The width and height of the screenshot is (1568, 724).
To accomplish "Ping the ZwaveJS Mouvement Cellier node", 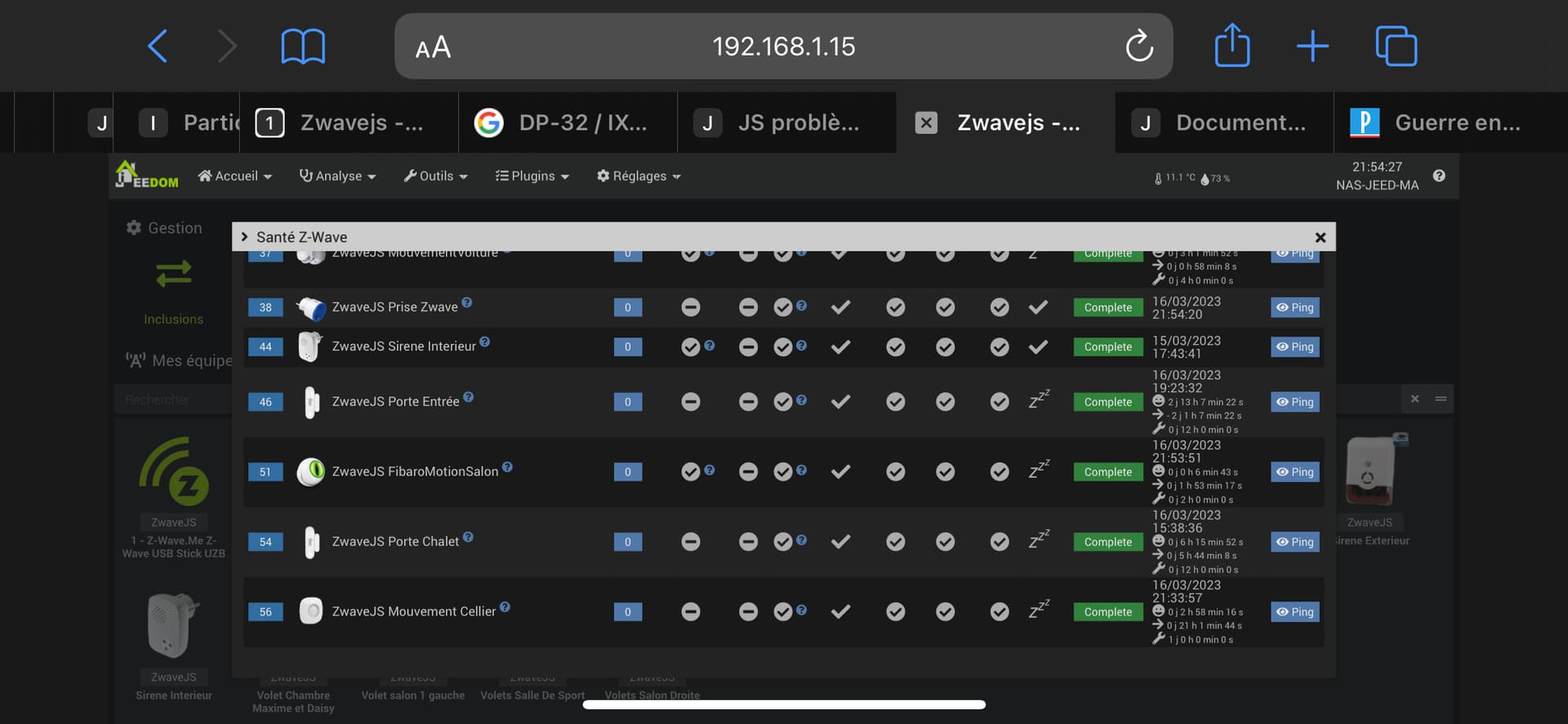I will click(1294, 612).
